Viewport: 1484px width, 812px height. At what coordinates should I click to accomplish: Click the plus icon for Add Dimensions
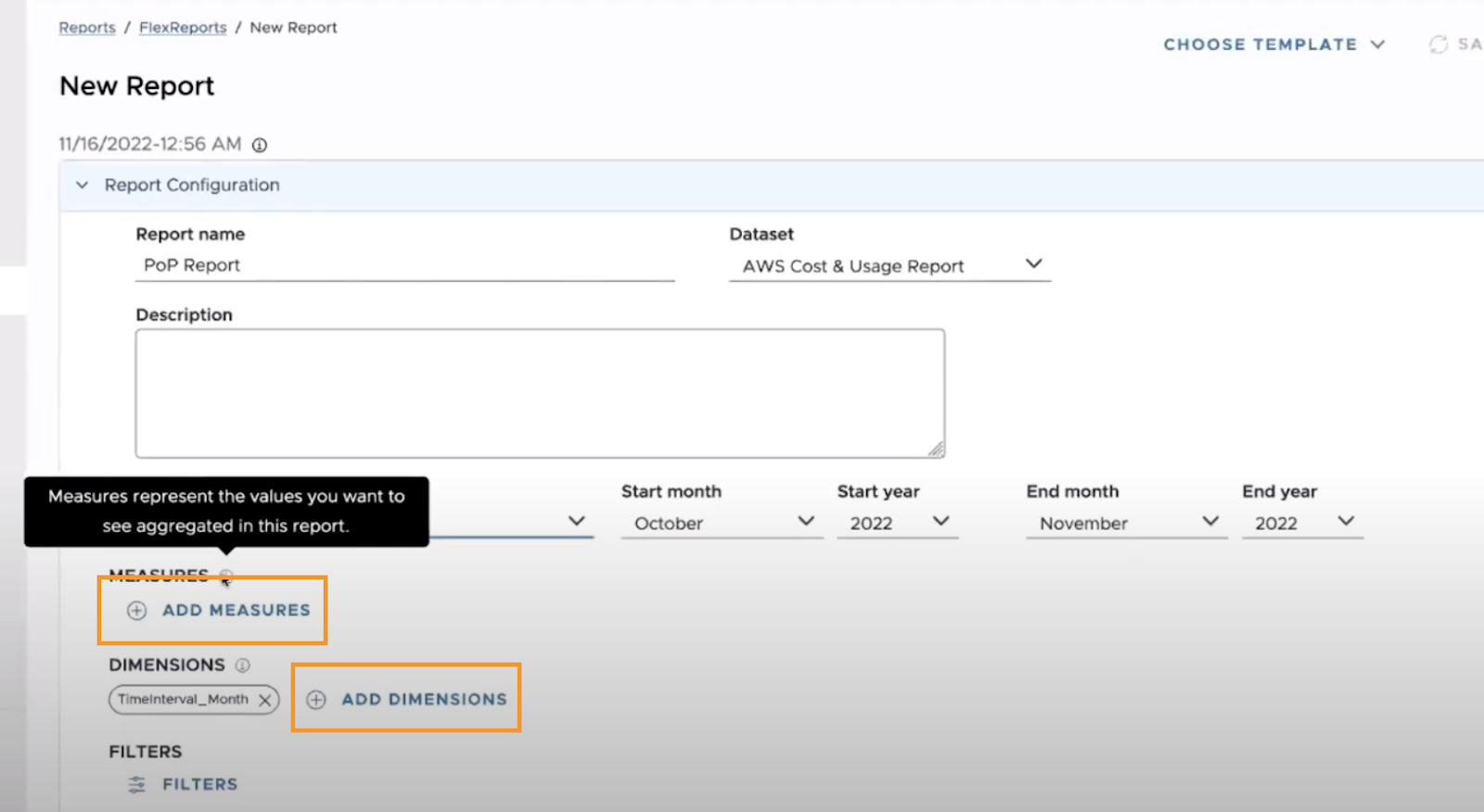pyautogui.click(x=316, y=700)
